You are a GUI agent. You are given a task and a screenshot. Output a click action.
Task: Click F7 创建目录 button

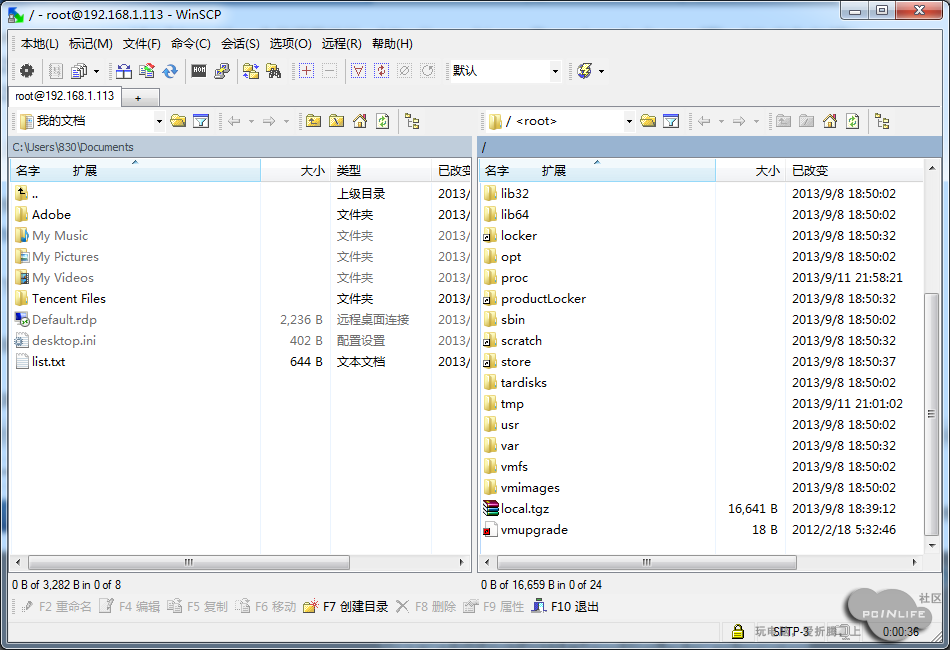coord(347,606)
